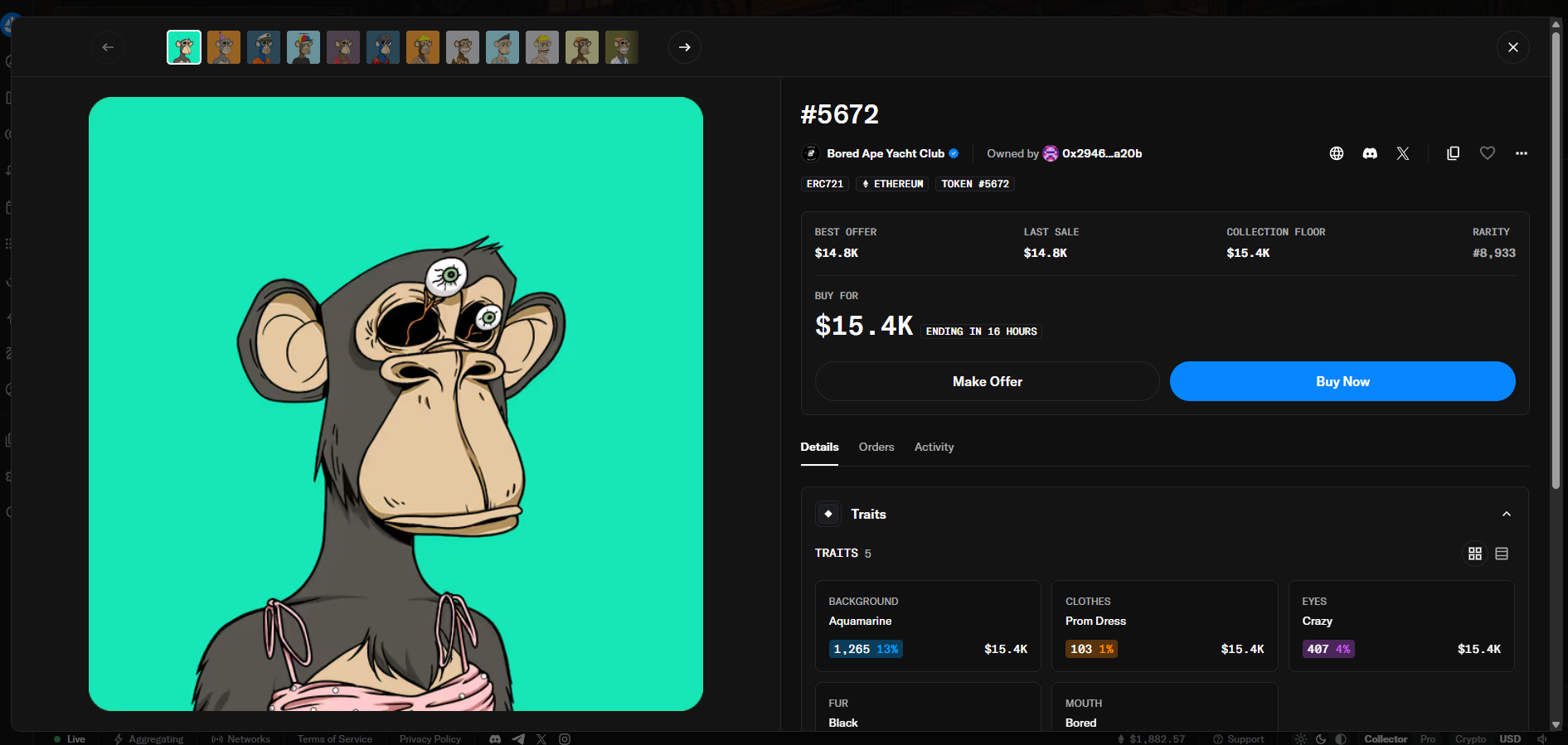Click the Buy Now button
Viewport: 1568px width, 745px height.
point(1342,381)
